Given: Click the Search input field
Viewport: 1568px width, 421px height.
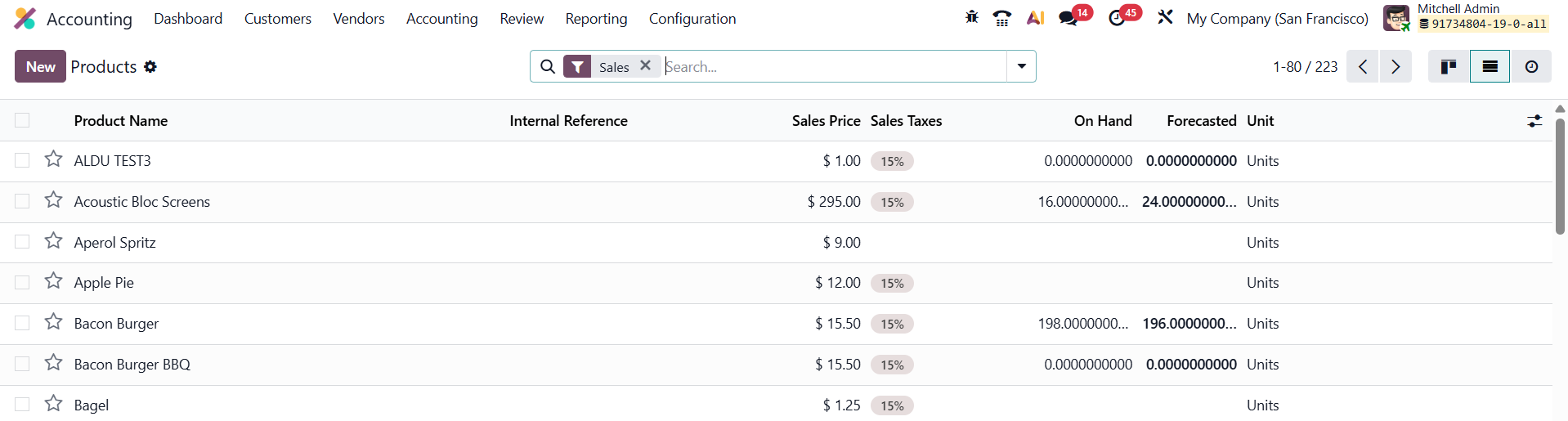Looking at the screenshot, I should pyautogui.click(x=834, y=67).
